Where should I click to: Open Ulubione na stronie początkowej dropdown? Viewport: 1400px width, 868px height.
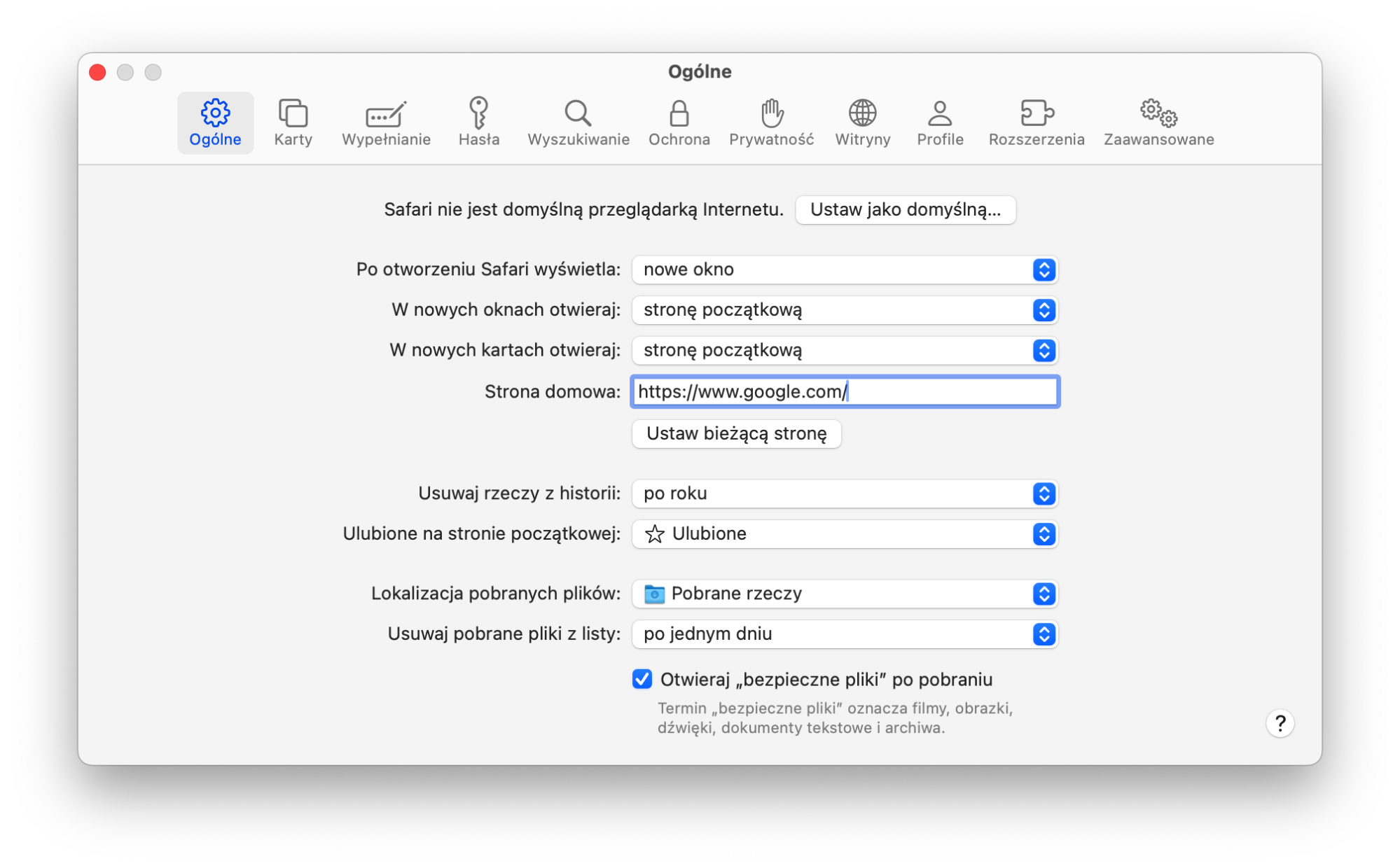pos(845,534)
